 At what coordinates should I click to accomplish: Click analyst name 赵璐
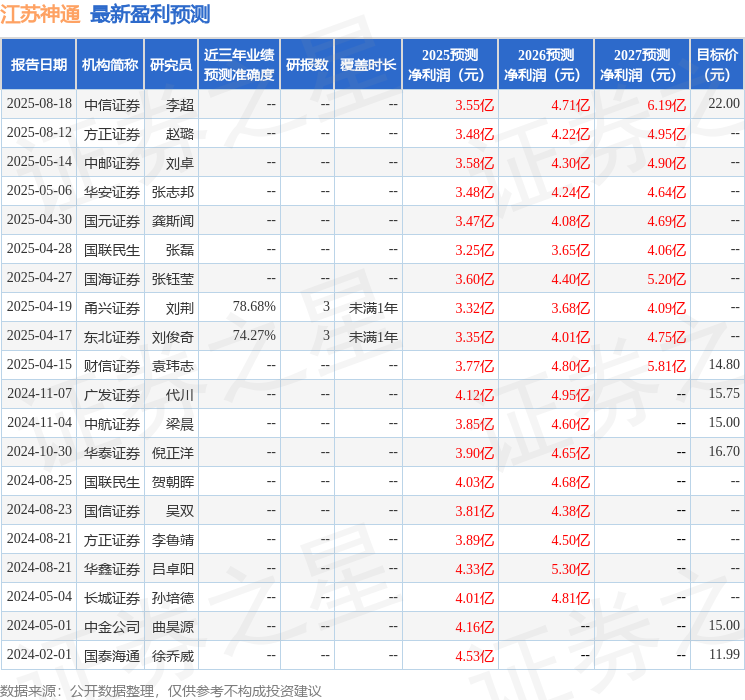180,134
